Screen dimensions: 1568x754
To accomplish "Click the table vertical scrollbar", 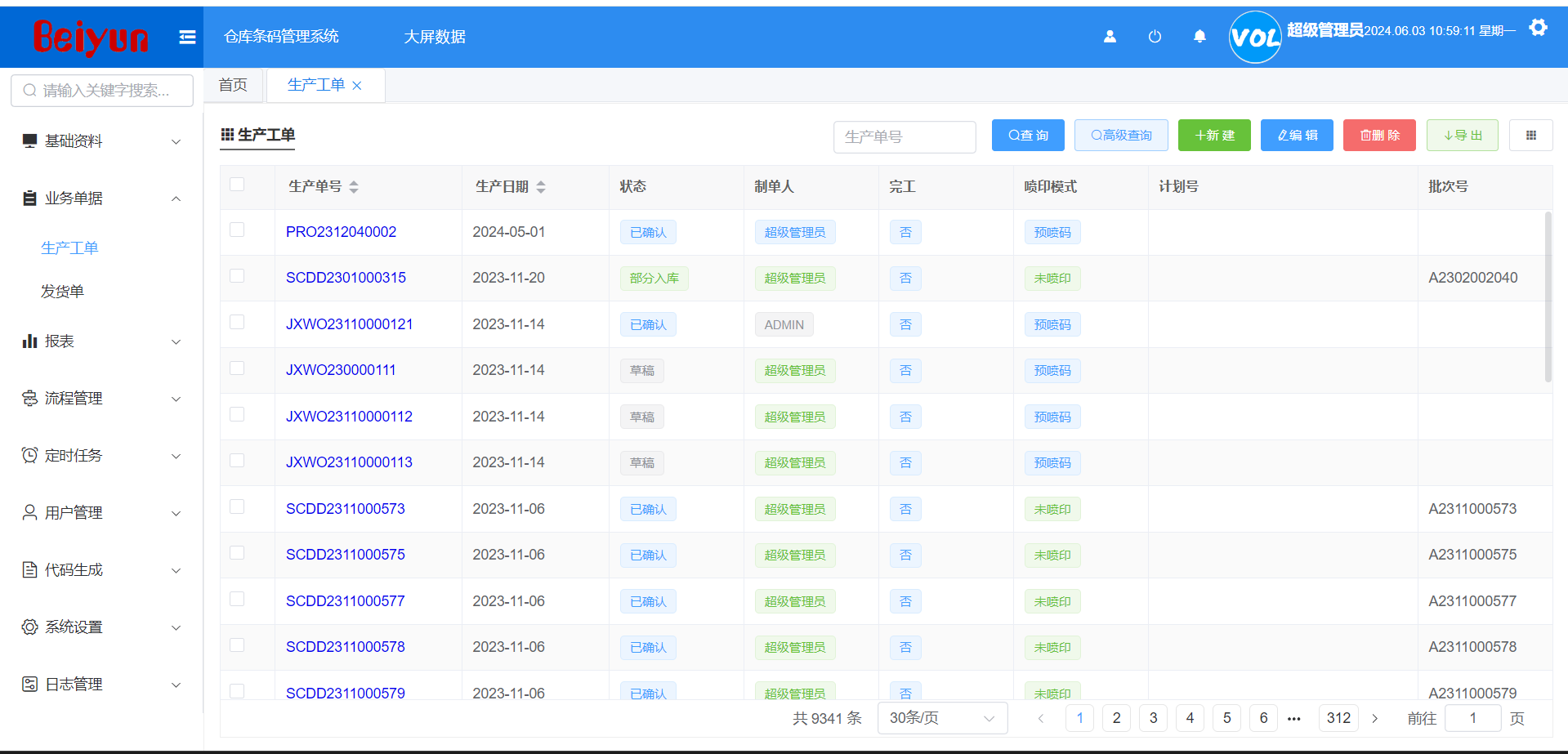I will [1548, 297].
